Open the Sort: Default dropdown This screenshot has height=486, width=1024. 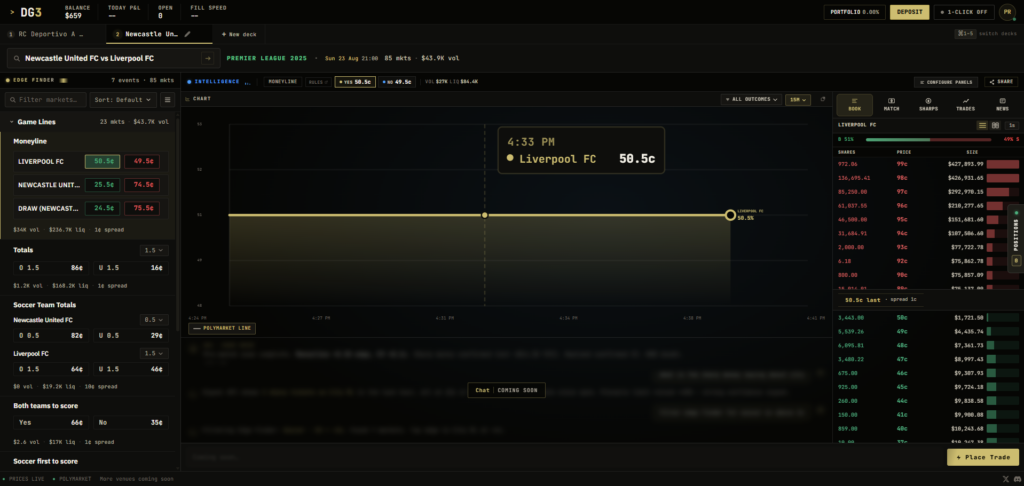click(123, 99)
